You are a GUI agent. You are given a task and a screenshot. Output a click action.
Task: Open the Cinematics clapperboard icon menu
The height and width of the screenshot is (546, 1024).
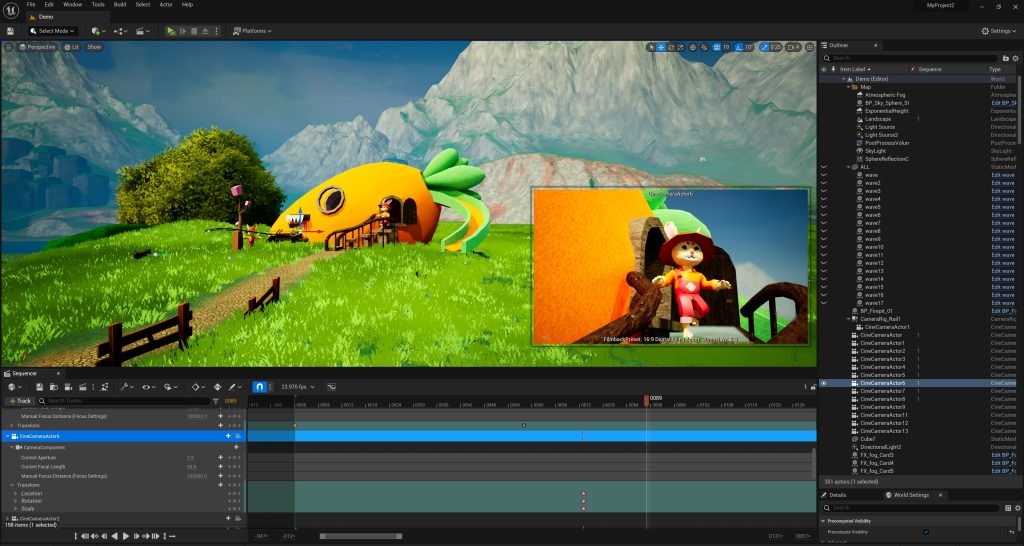[142, 31]
